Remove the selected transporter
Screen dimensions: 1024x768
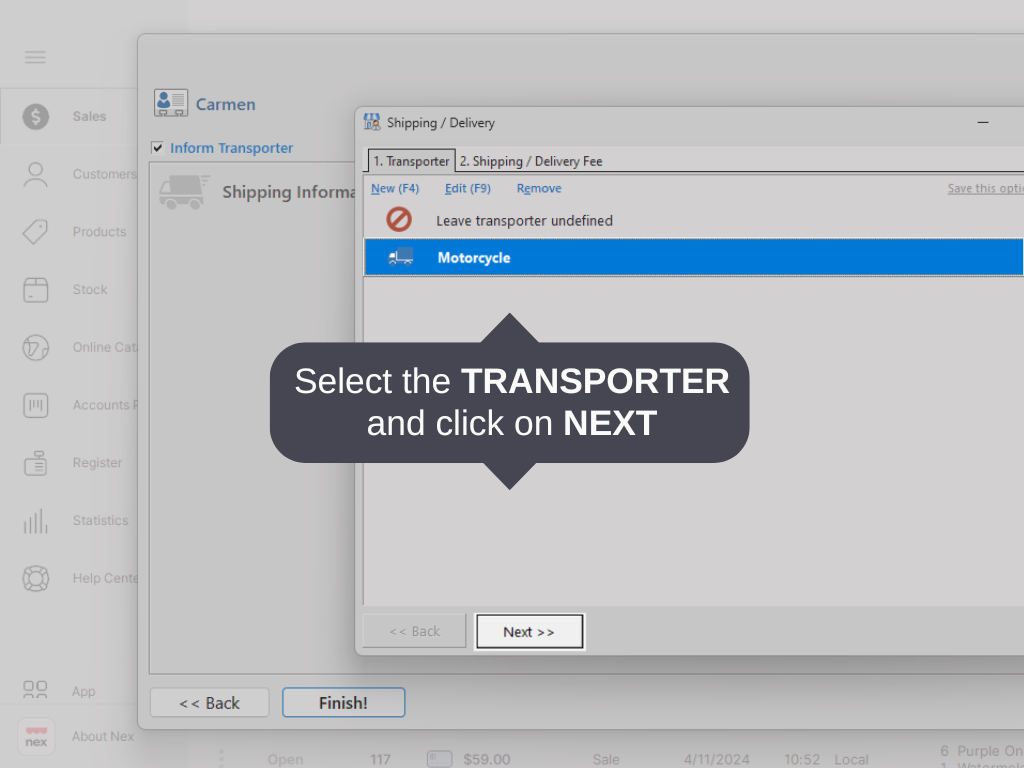click(538, 188)
